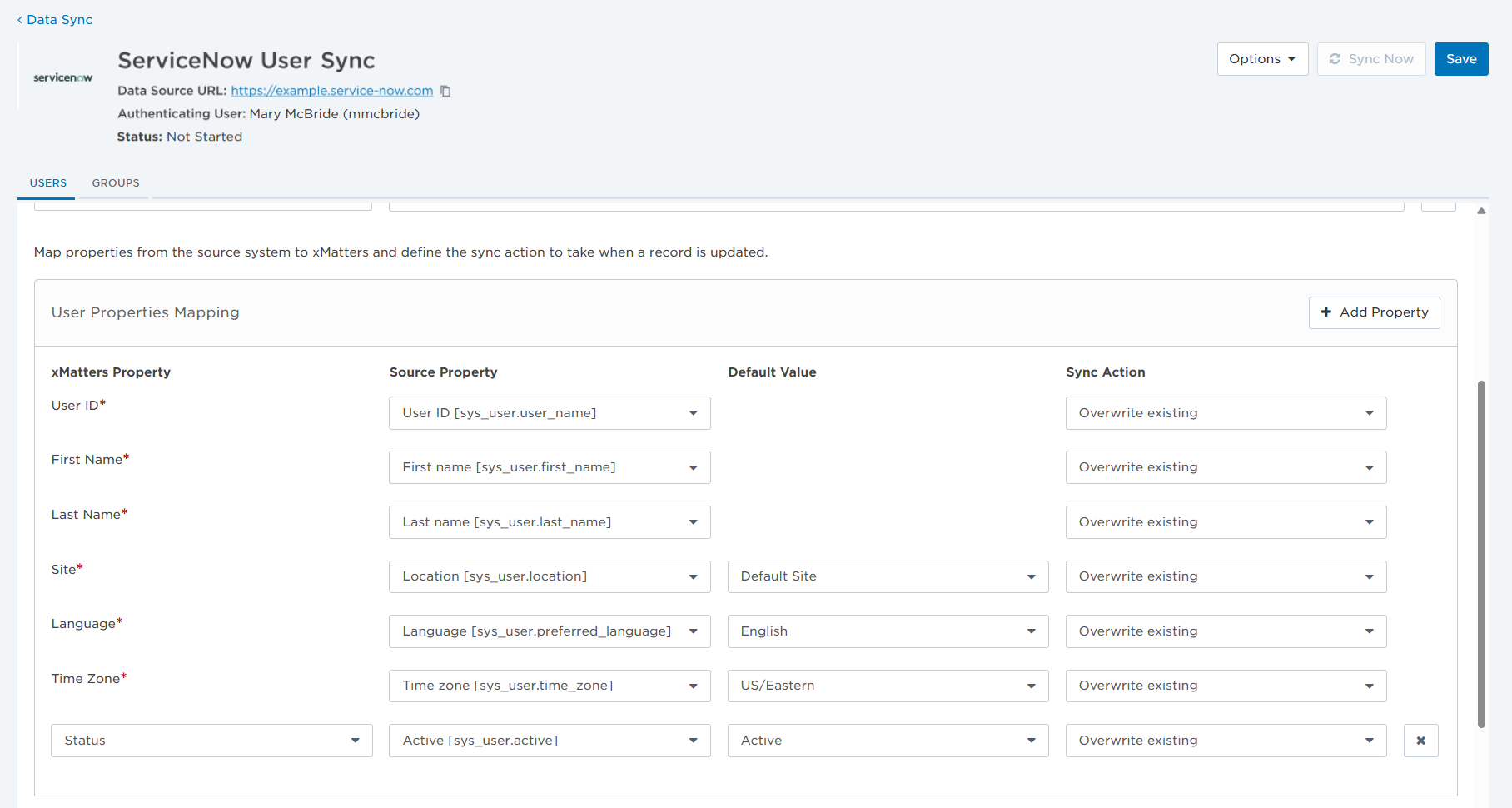Open the example.service-now.com link
Viewport: 1512px width, 808px height.
click(331, 91)
